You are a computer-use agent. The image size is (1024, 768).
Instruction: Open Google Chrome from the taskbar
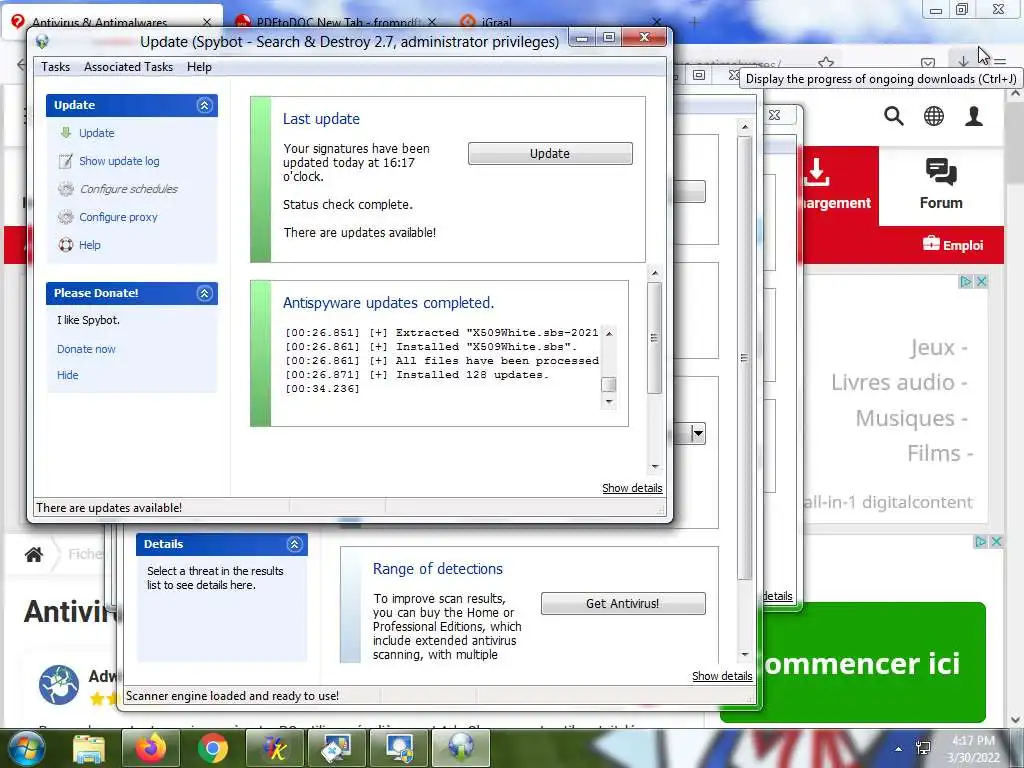tap(213, 748)
